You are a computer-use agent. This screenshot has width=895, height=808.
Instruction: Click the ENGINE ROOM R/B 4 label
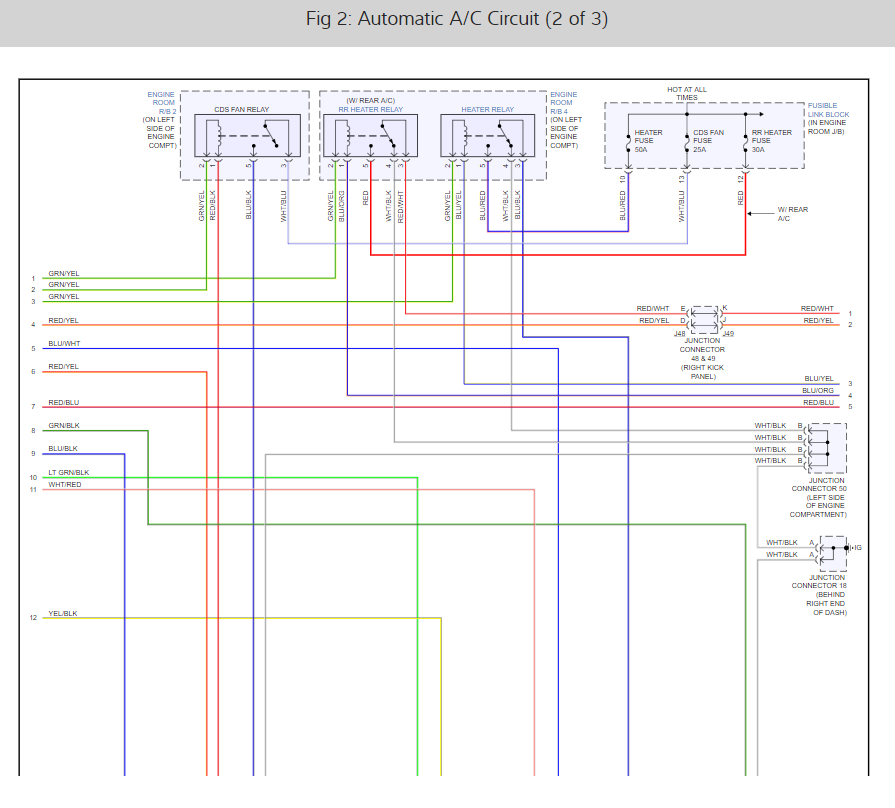[x=563, y=103]
